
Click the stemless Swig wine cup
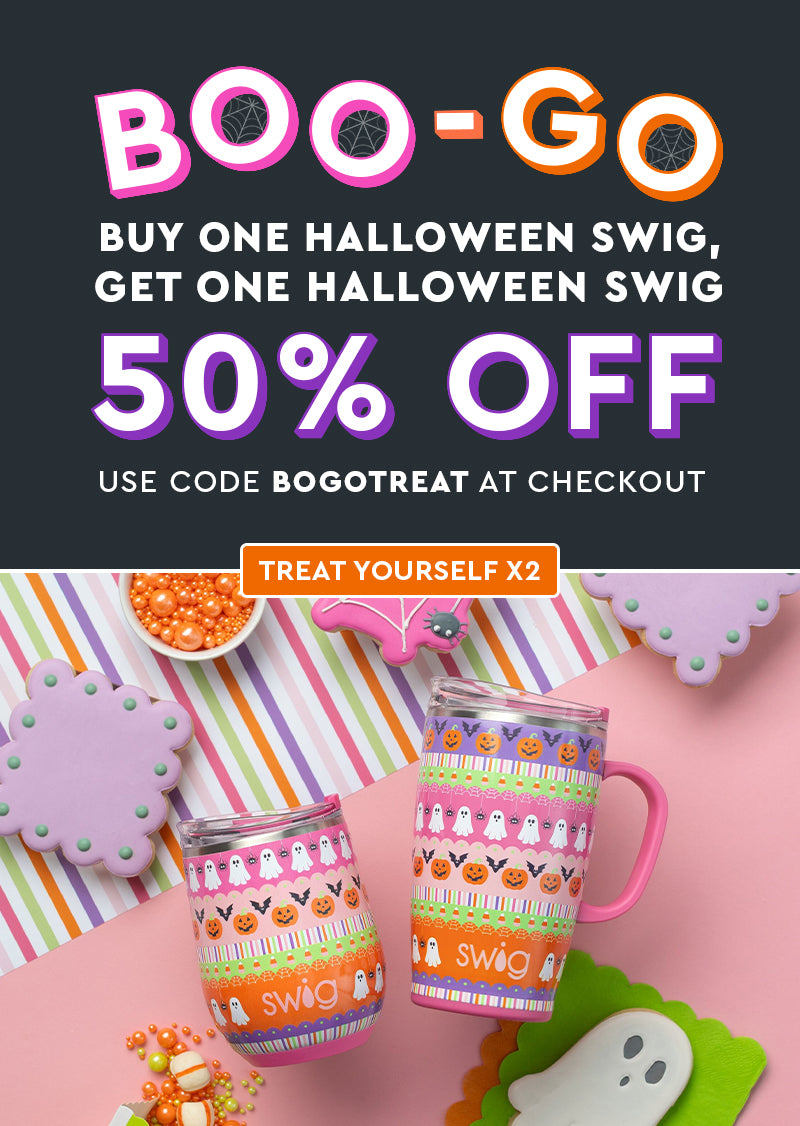(x=283, y=934)
